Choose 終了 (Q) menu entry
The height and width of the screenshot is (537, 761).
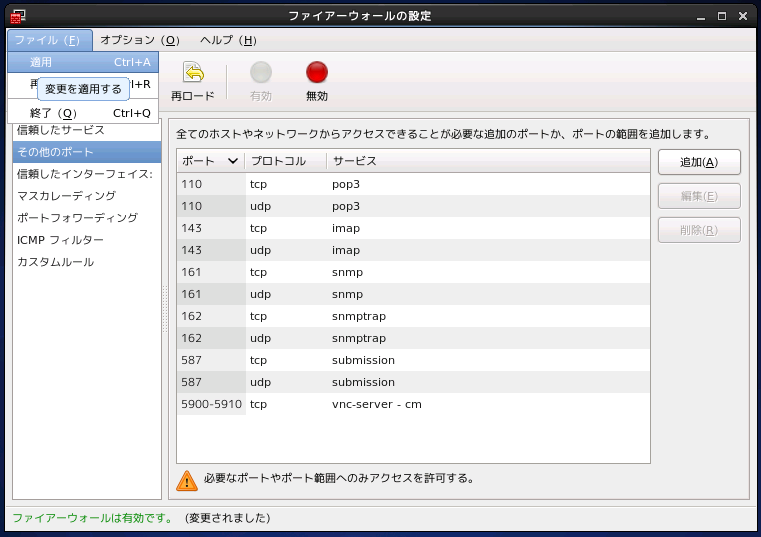click(83, 113)
